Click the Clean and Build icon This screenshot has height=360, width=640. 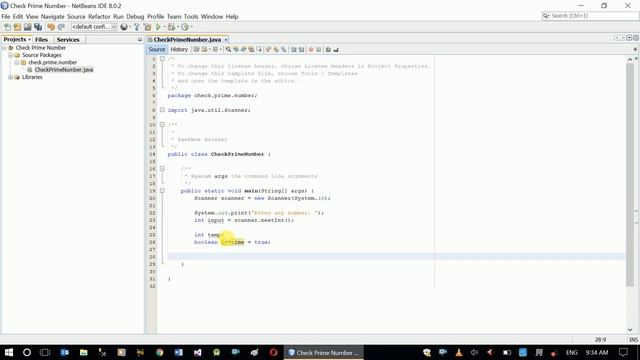[147, 27]
